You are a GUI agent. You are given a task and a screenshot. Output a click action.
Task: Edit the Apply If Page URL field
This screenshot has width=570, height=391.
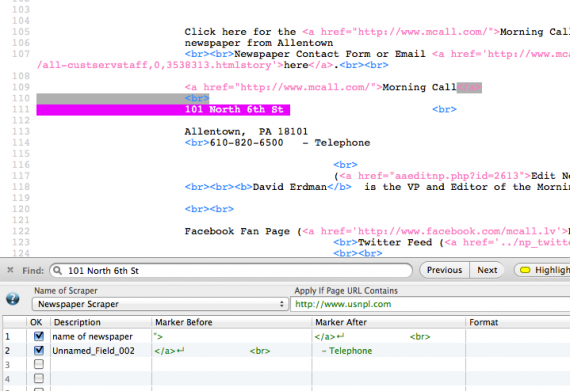pos(430,304)
